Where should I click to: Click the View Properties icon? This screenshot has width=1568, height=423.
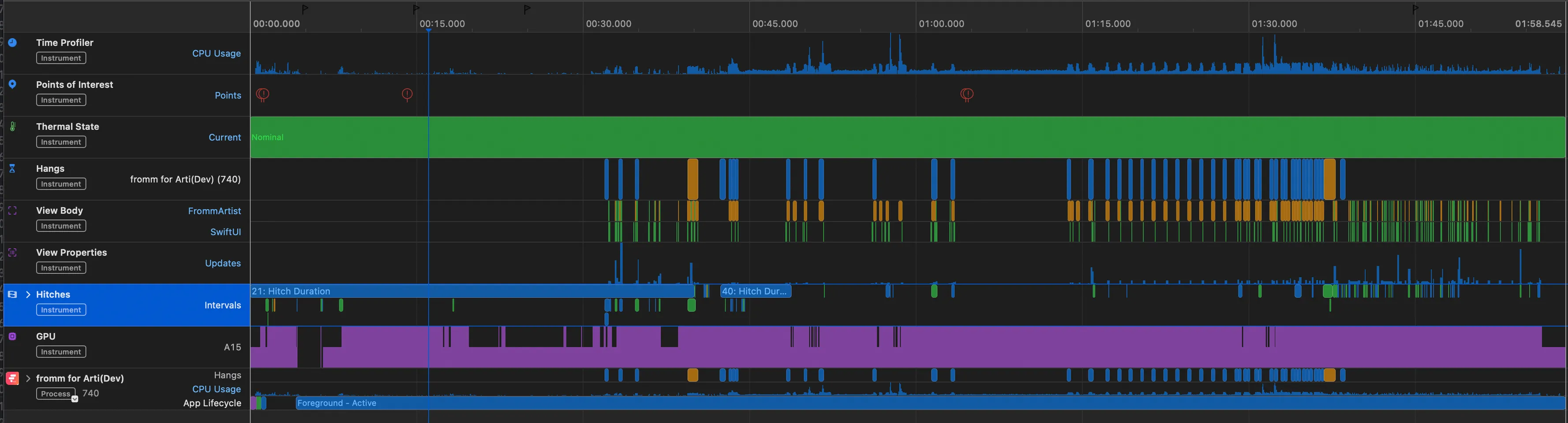click(x=12, y=252)
